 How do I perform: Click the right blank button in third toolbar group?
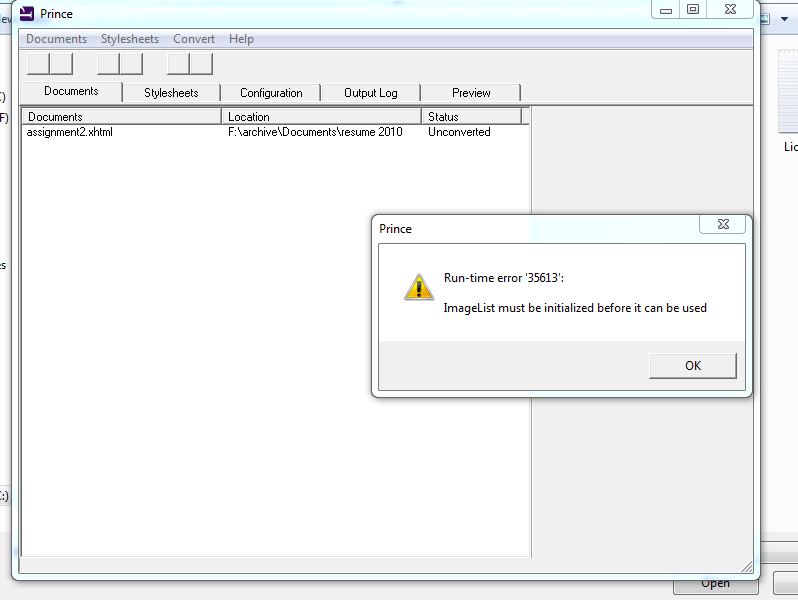point(201,64)
